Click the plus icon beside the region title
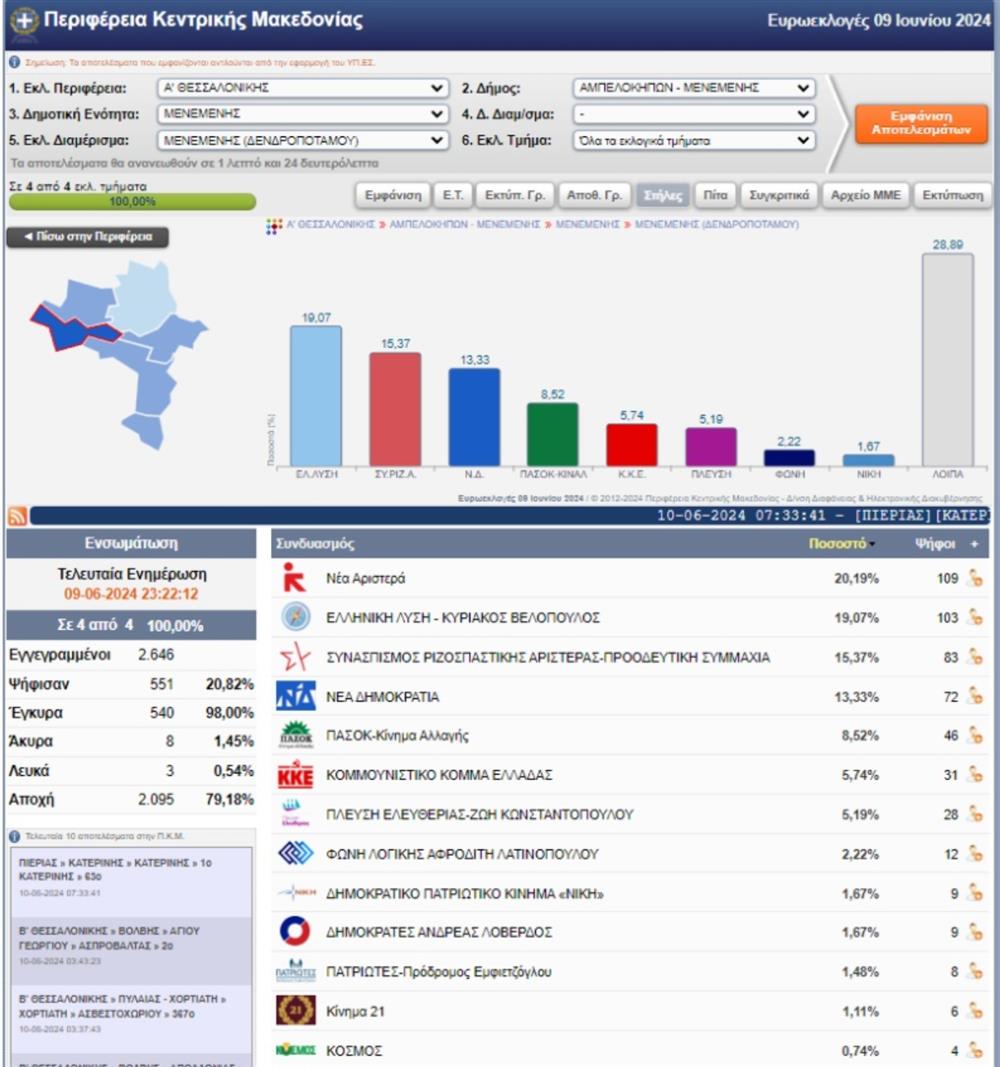The width and height of the screenshot is (1000, 1067). (24, 20)
